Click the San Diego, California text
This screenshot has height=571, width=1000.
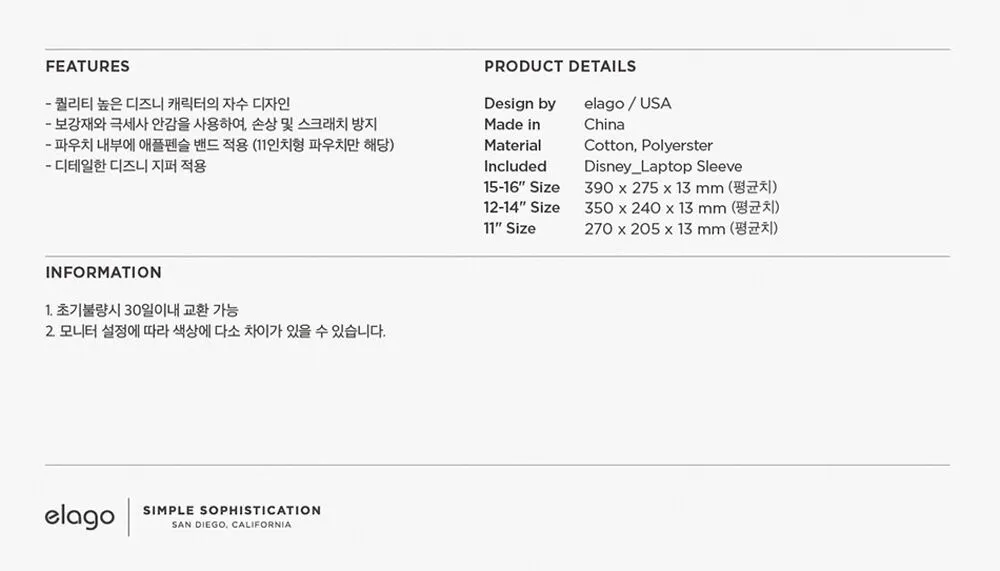coord(232,525)
